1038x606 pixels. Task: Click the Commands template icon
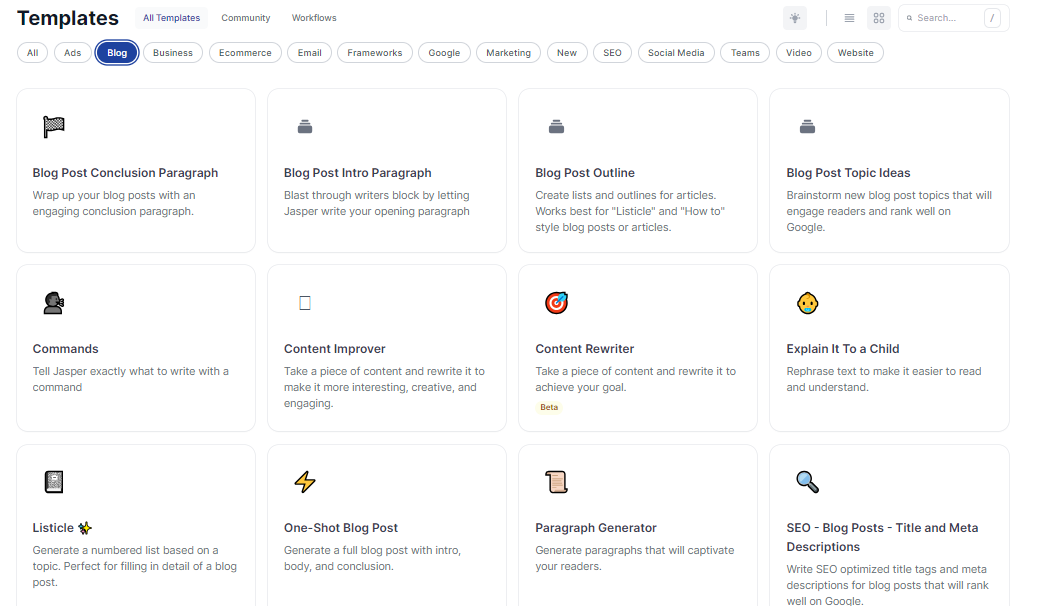(54, 303)
